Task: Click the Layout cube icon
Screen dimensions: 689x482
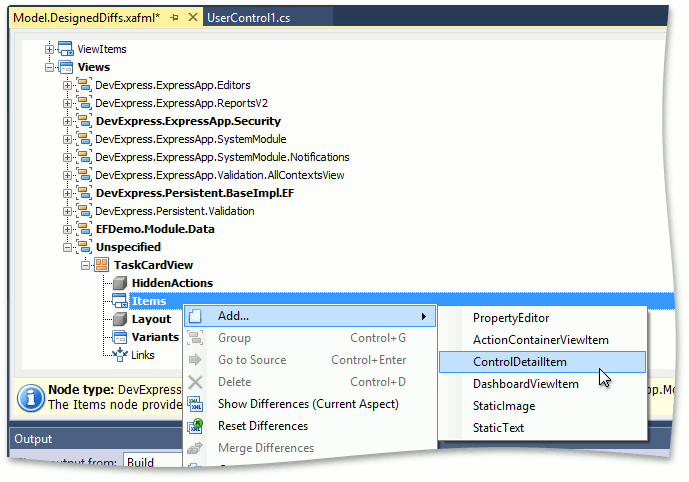Action: coord(120,319)
